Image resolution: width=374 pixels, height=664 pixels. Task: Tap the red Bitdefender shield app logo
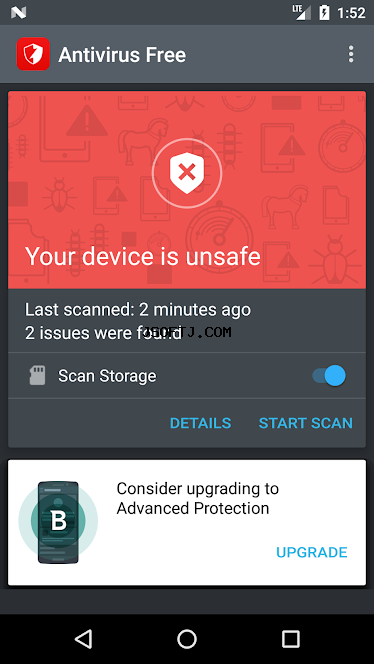click(33, 54)
